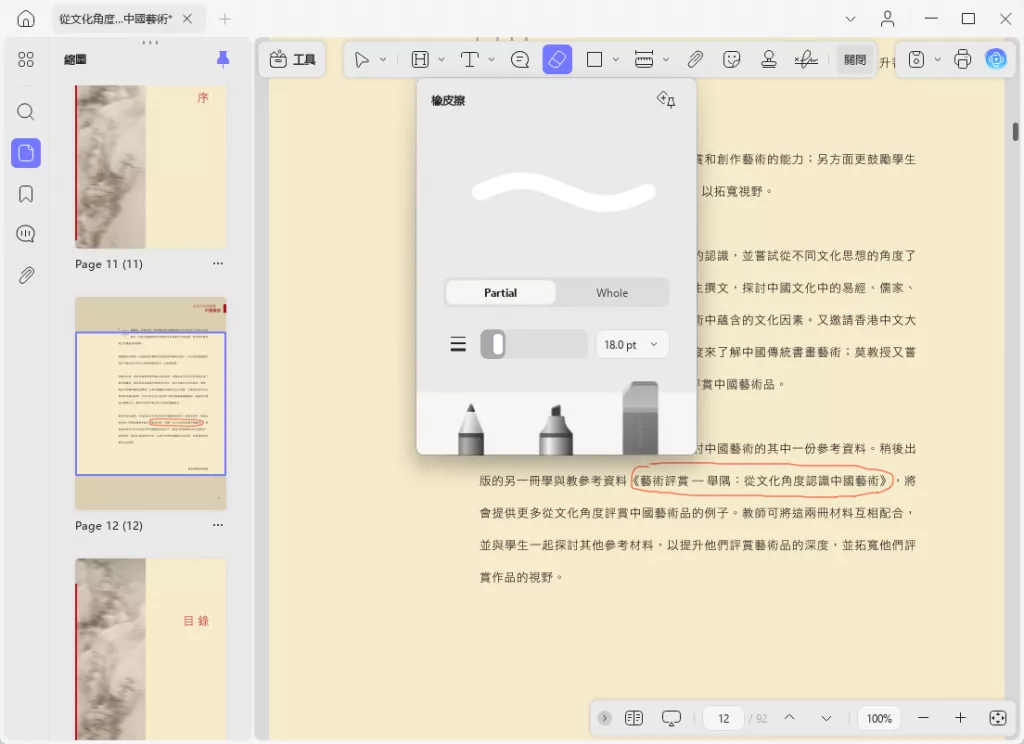Viewport: 1024px width, 744px height.
Task: Open a new tab with plus button
Action: point(225,19)
